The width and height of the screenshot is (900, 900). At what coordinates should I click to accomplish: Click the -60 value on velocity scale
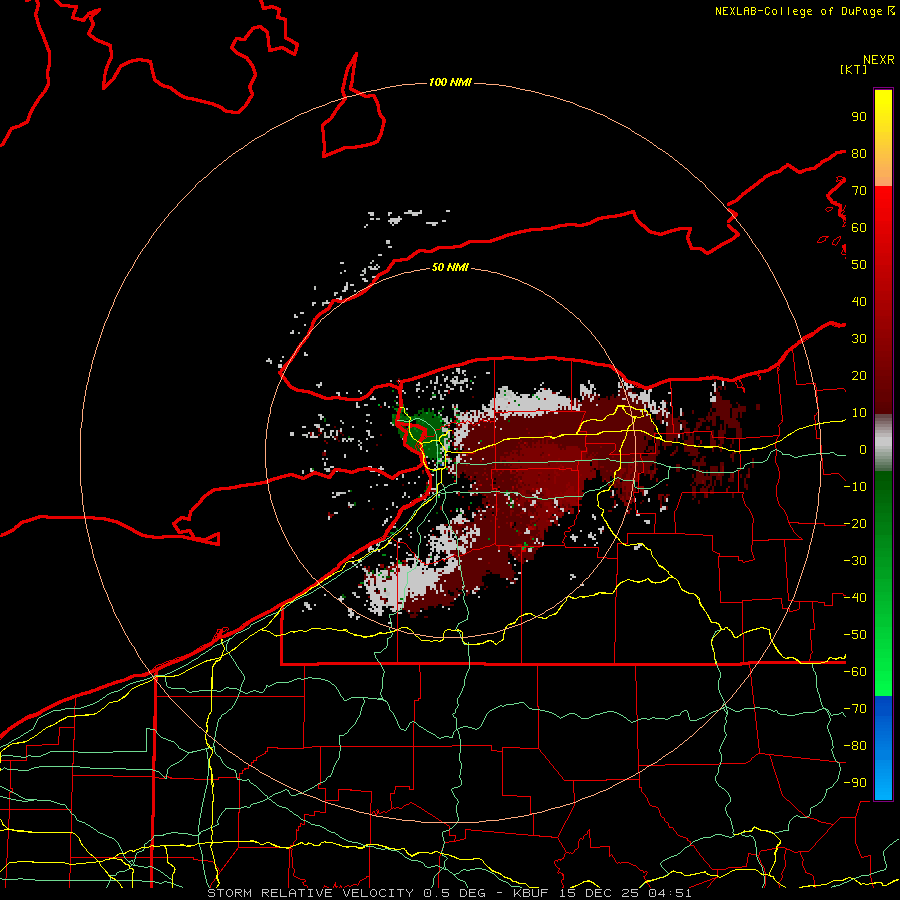[855, 672]
